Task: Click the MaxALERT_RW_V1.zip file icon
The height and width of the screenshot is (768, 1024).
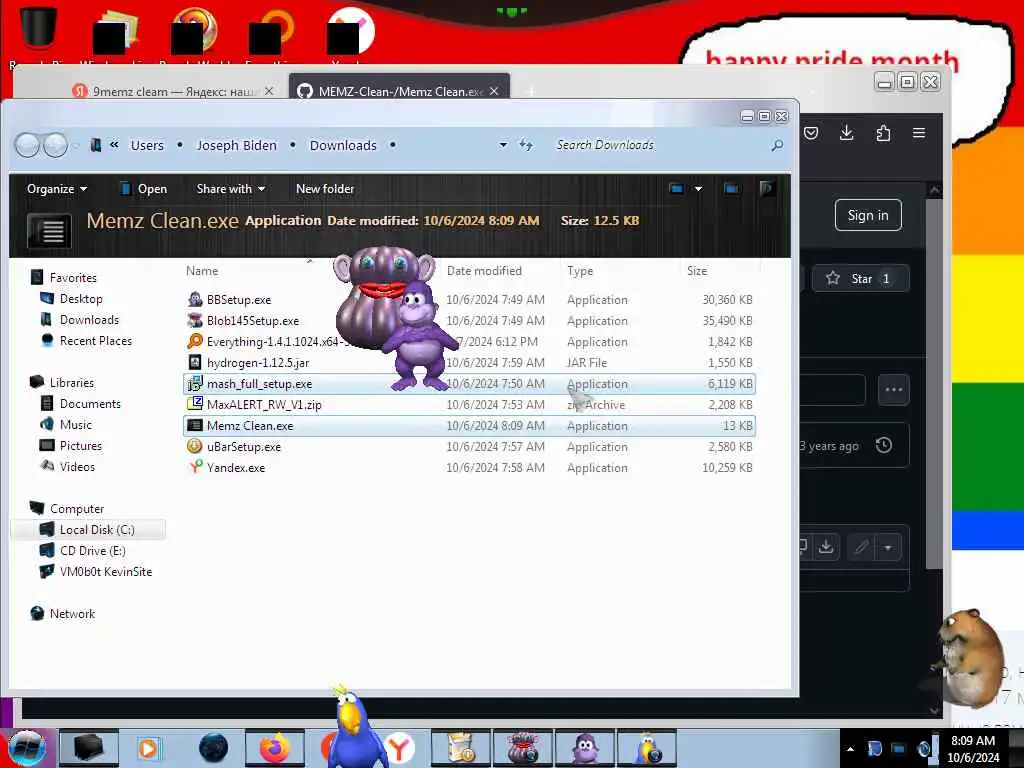Action: coord(195,404)
